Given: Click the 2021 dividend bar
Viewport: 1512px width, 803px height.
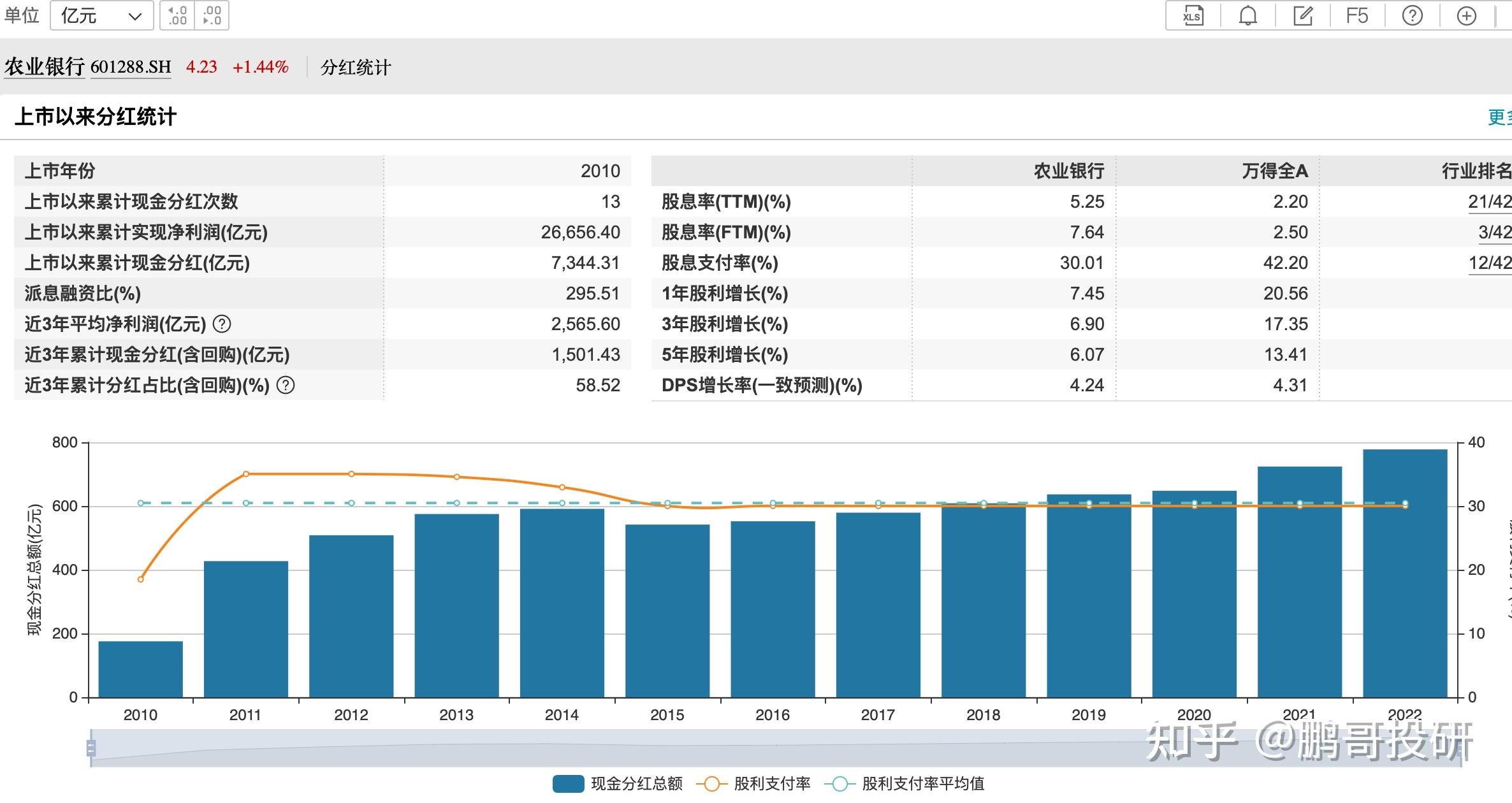Looking at the screenshot, I should 1300,582.
